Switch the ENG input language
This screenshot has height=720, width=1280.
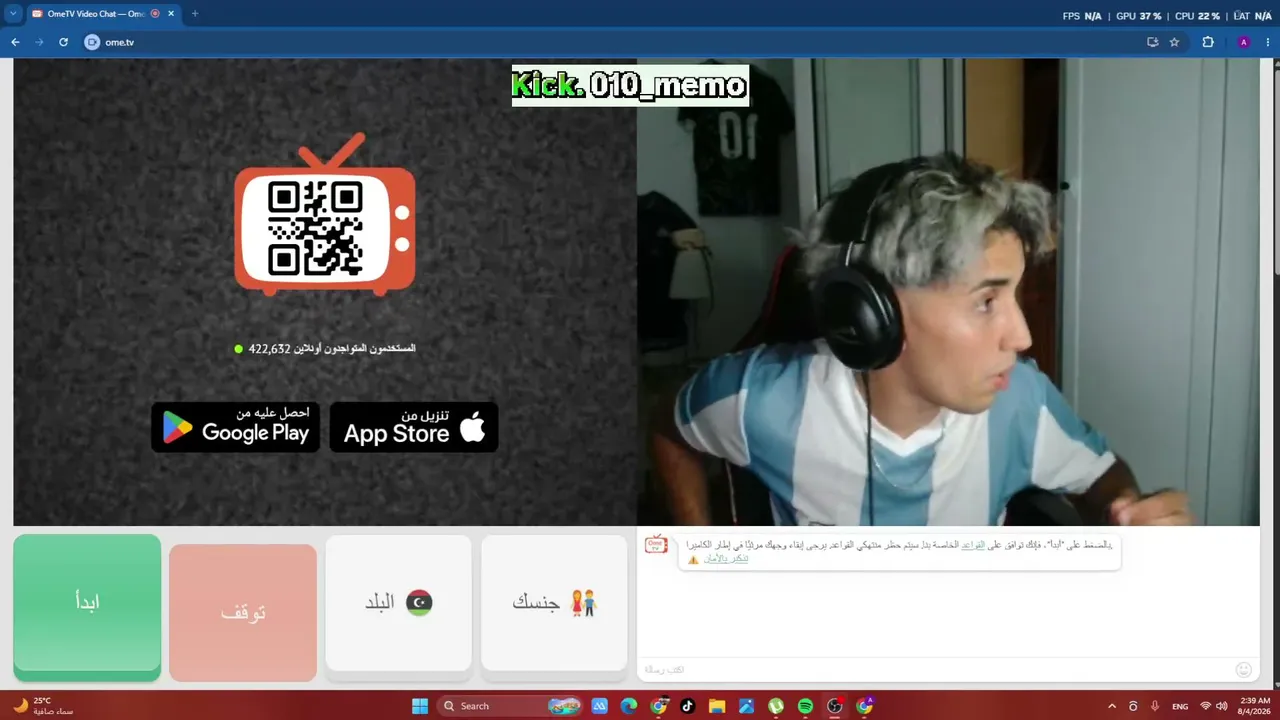[1180, 706]
